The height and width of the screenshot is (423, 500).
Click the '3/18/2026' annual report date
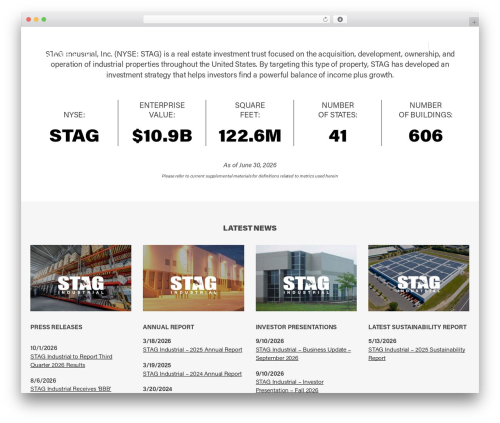(x=157, y=341)
